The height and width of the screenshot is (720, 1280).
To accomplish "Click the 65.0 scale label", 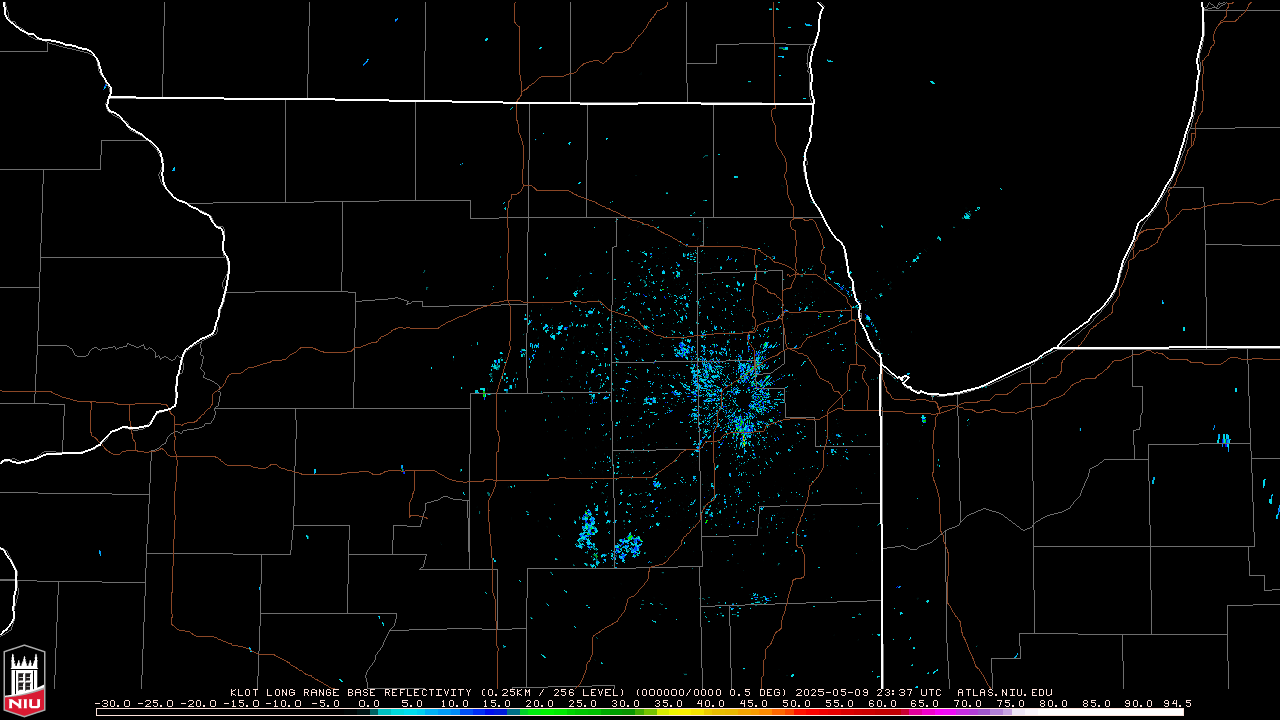I will tap(924, 703).
